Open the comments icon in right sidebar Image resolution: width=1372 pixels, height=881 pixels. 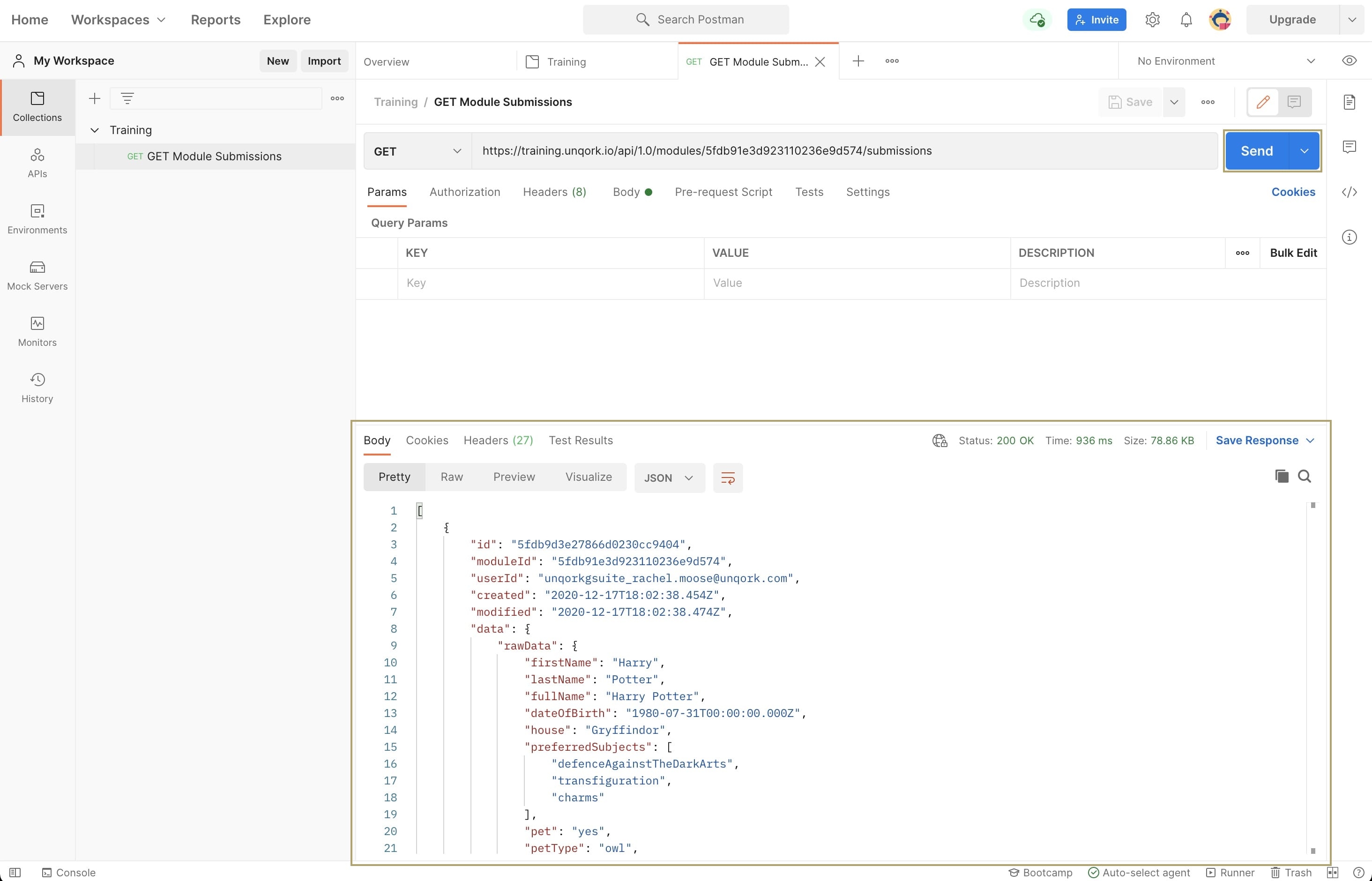(x=1349, y=147)
